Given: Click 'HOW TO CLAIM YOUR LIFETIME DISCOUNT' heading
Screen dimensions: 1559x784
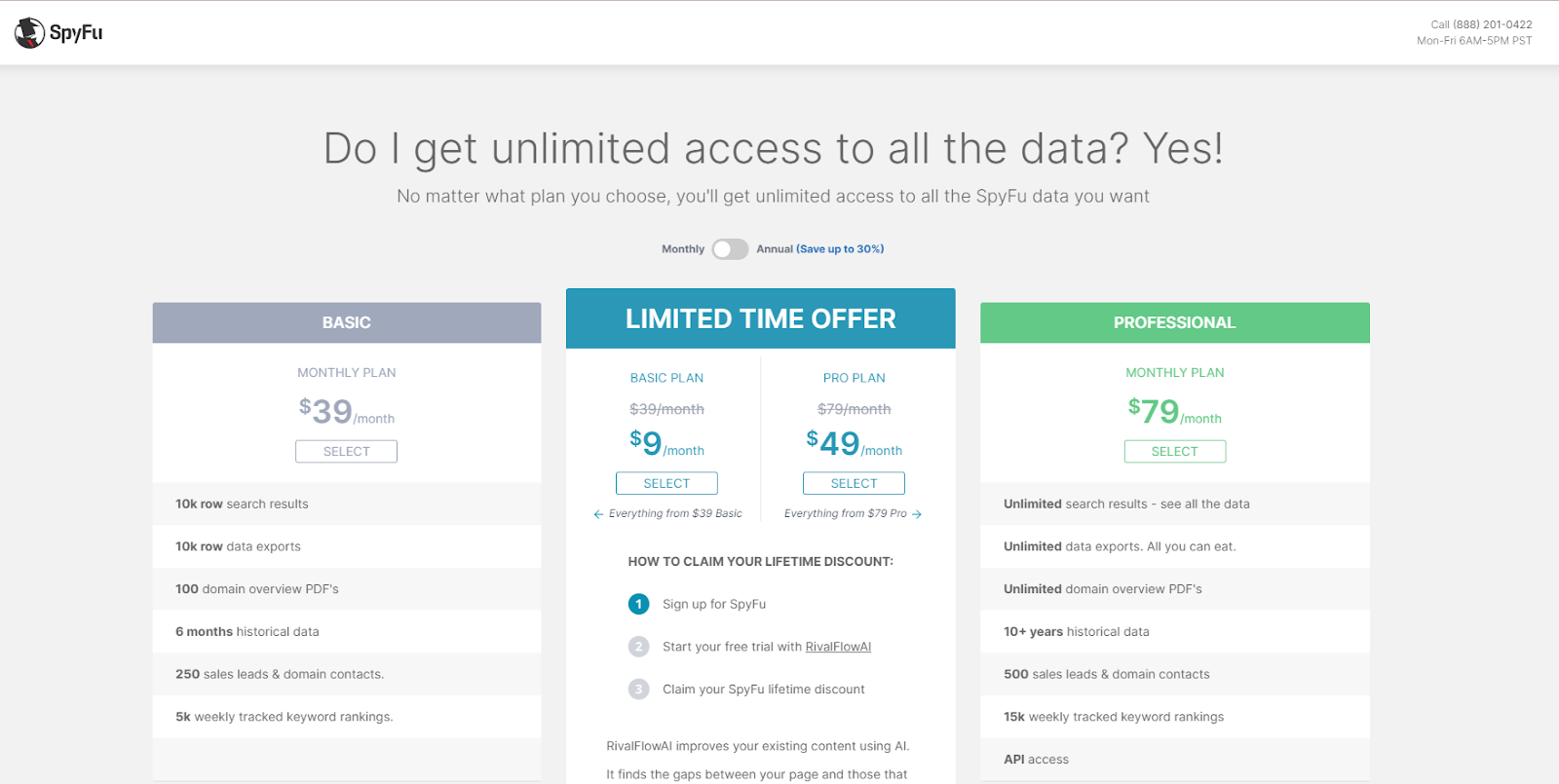Looking at the screenshot, I should click(761, 562).
